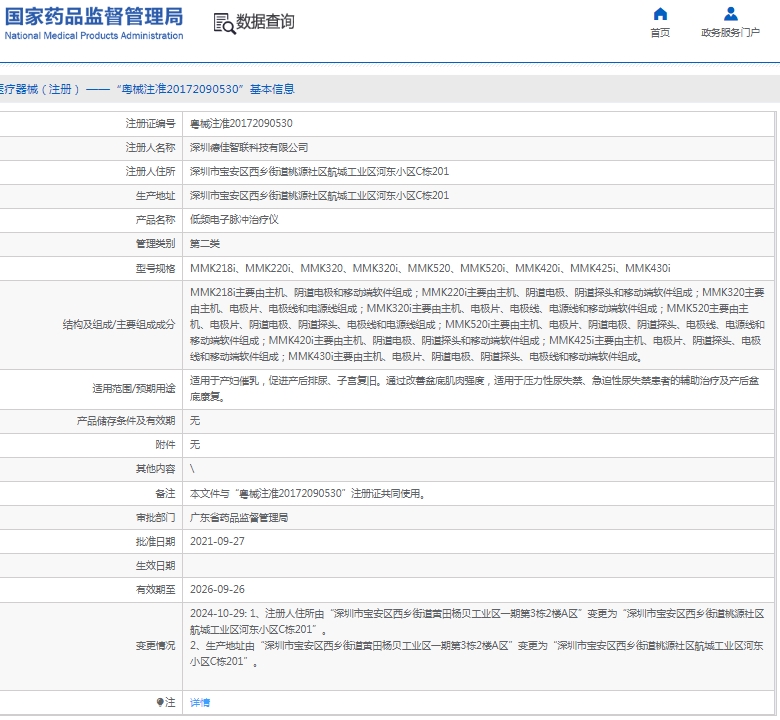This screenshot has height=720, width=780.
Task: Click the 产品名称 label
Action: click(x=155, y=219)
